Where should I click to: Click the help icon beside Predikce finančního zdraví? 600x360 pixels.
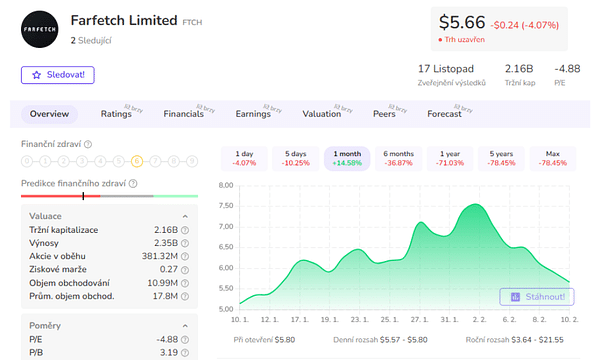pos(133,184)
